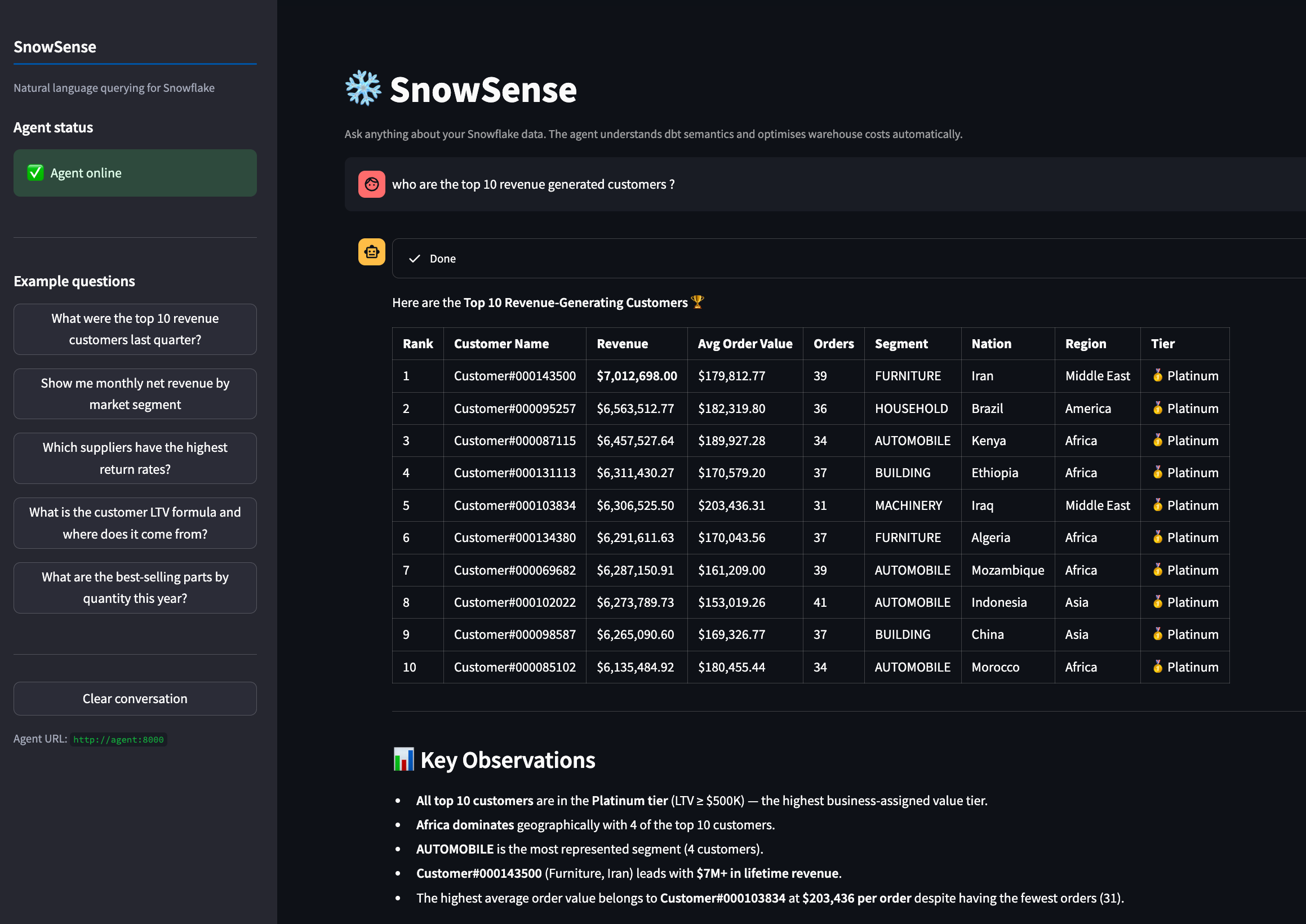Click the Customer#000087115 table cell

tap(515, 441)
